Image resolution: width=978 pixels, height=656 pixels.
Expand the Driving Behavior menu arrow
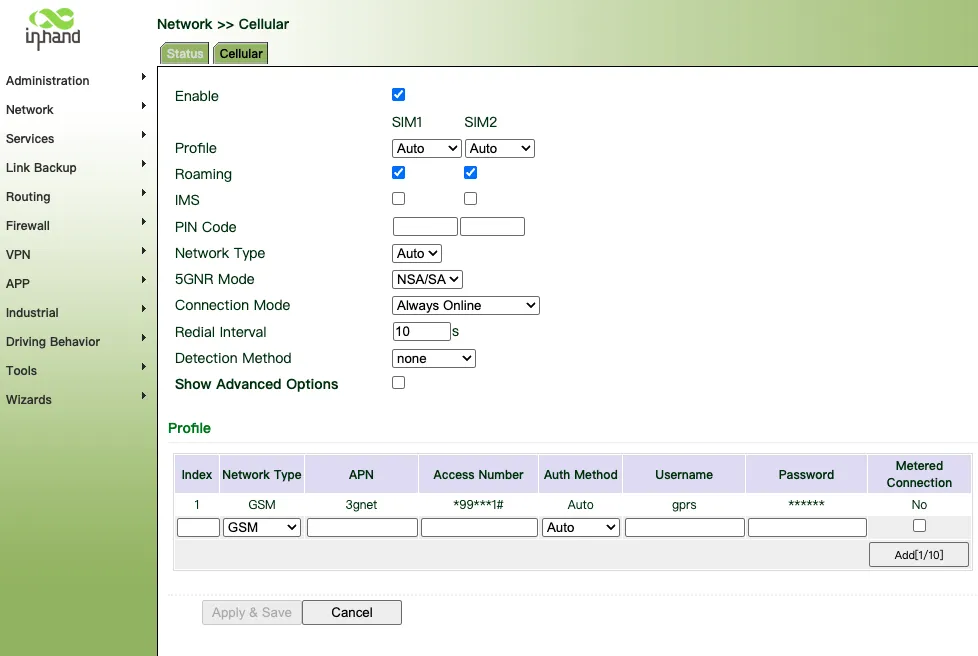click(143, 337)
